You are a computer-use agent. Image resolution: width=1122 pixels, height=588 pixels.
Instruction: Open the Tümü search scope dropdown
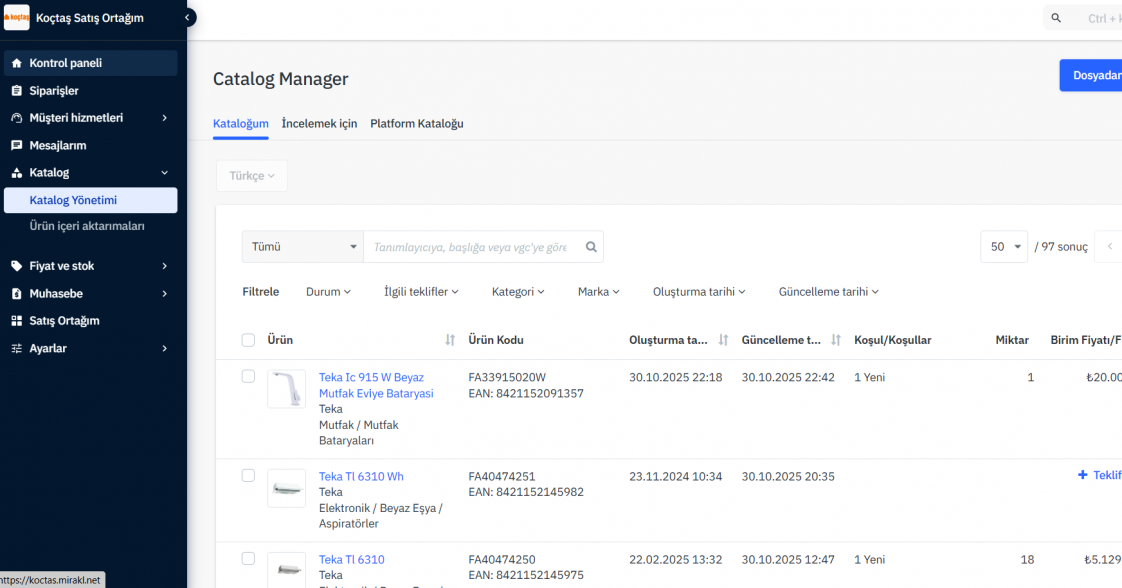tap(303, 247)
